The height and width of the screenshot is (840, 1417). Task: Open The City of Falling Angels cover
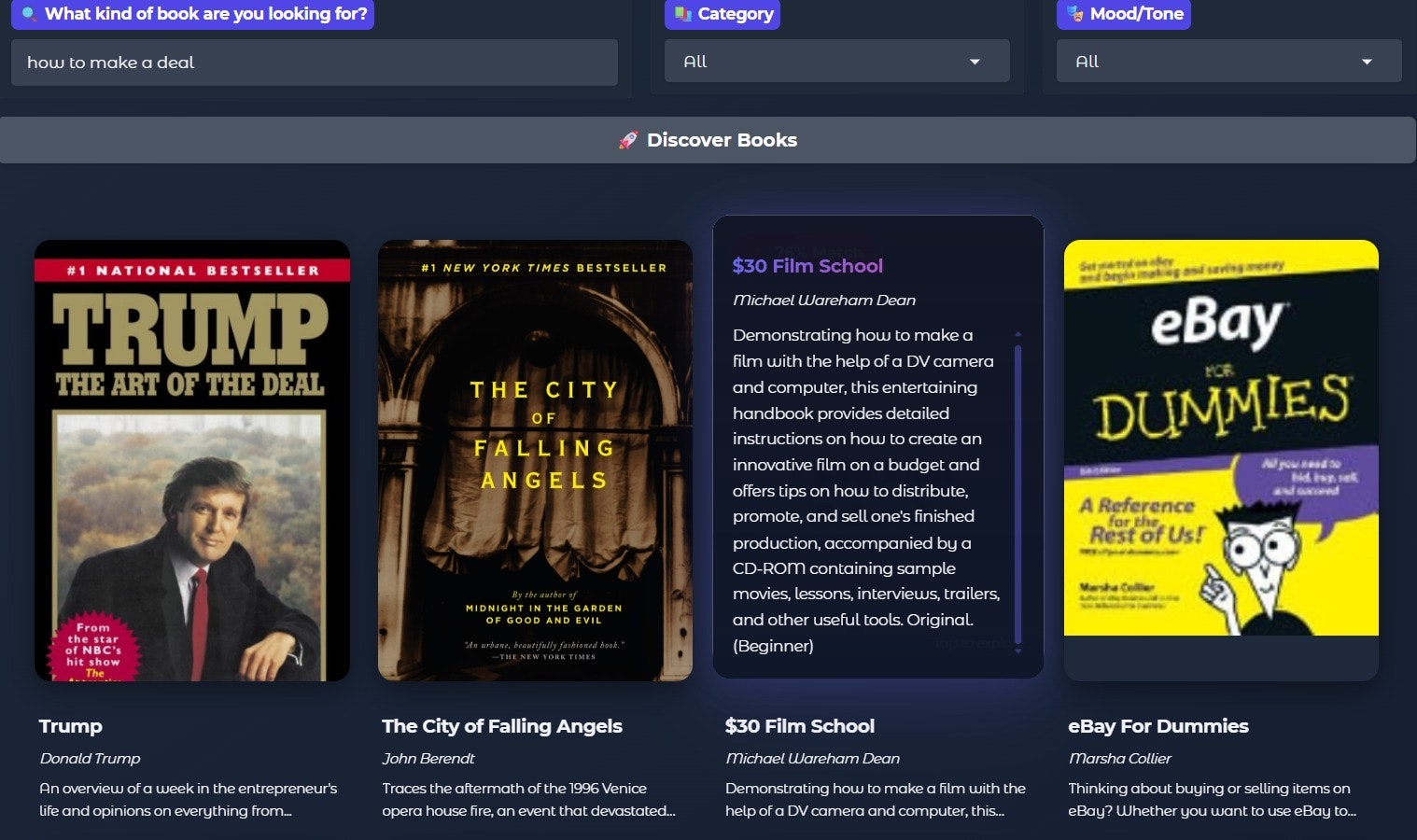[535, 460]
